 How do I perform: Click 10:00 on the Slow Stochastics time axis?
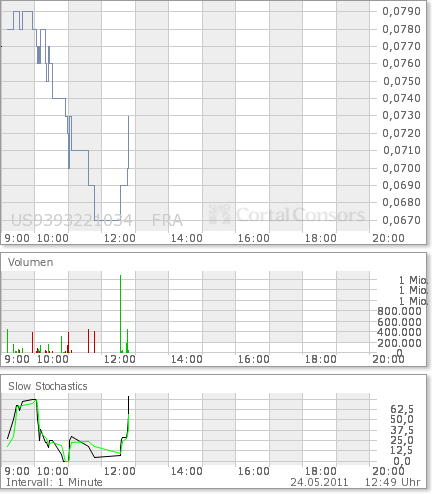(53, 471)
